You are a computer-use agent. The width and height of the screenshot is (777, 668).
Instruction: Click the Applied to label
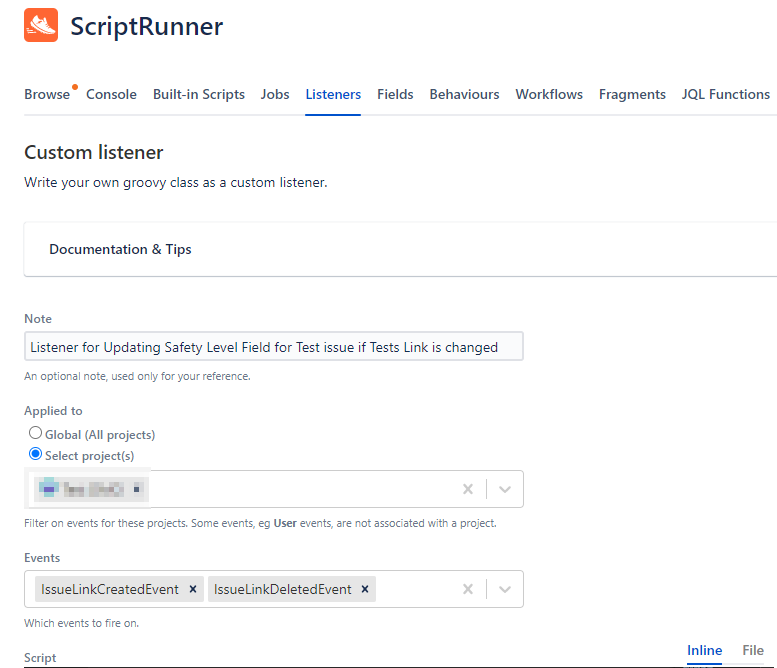click(53, 411)
